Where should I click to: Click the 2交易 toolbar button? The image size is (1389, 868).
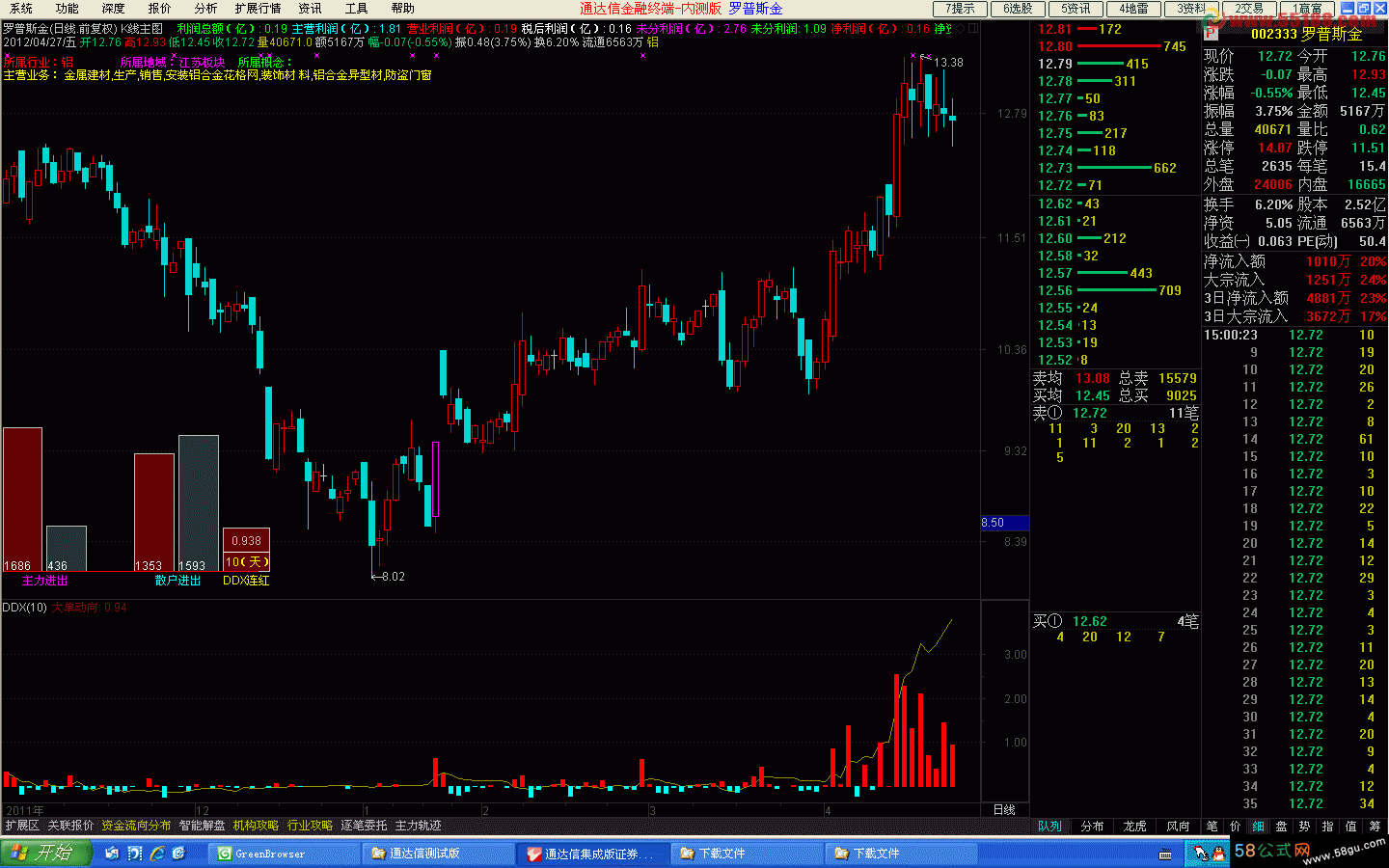pyautogui.click(x=1249, y=9)
